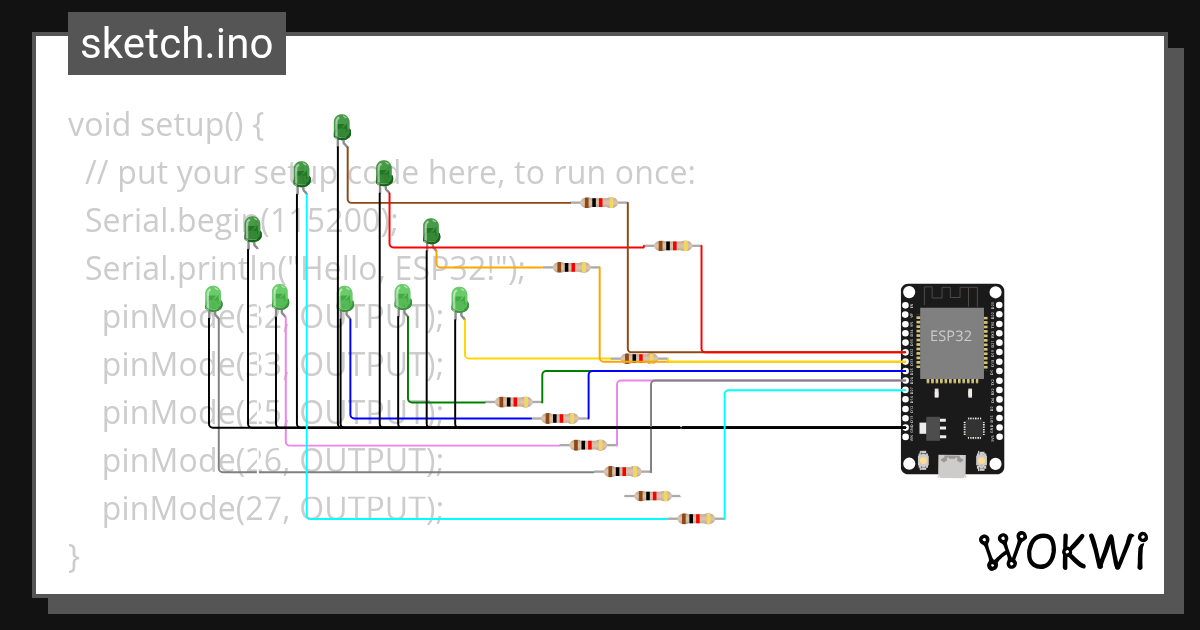Toggle the green LED connected to the yellow wire
Screen dimensions: 1200x630
[459, 300]
